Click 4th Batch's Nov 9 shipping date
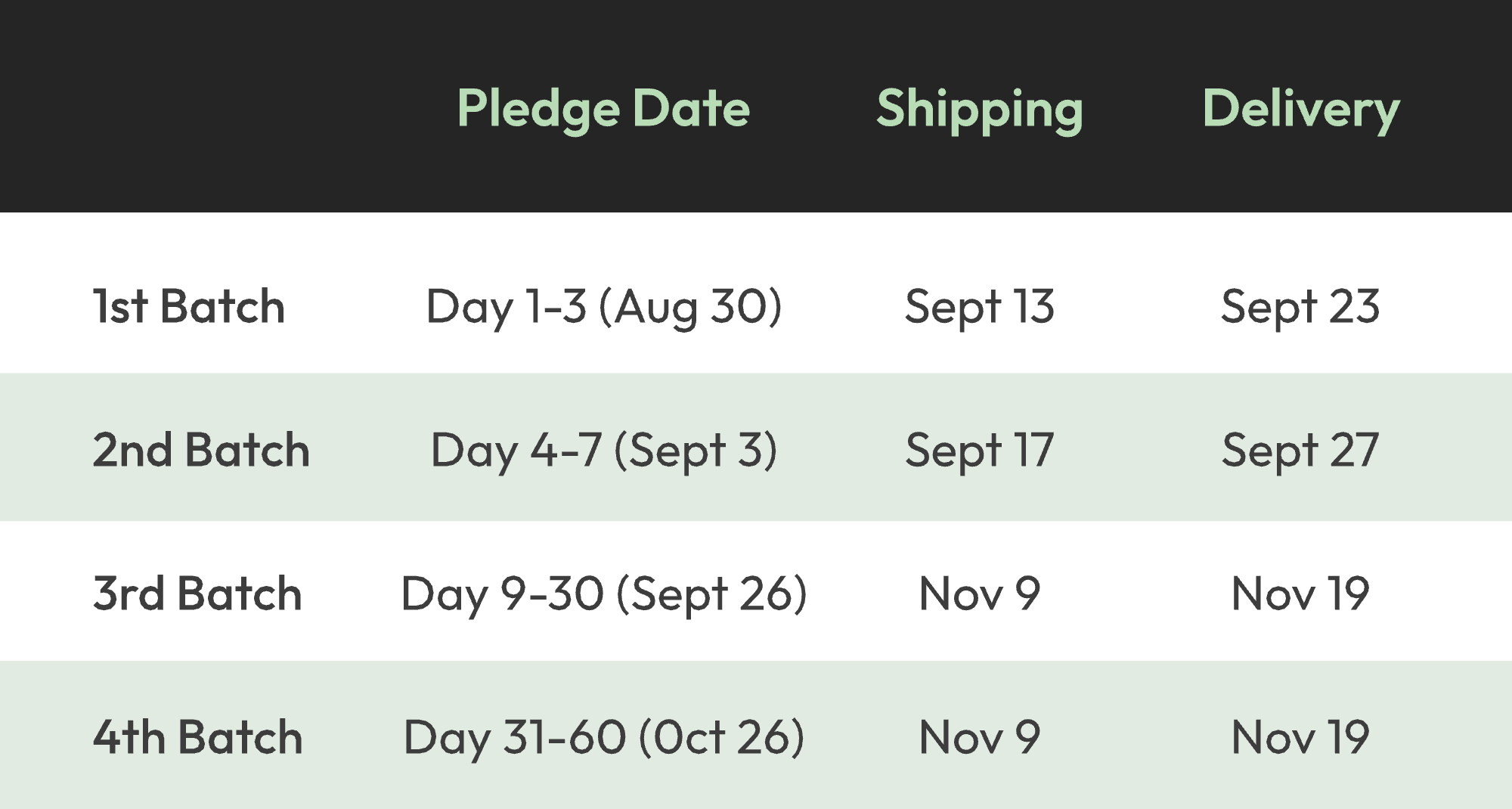1512x809 pixels. tap(980, 737)
